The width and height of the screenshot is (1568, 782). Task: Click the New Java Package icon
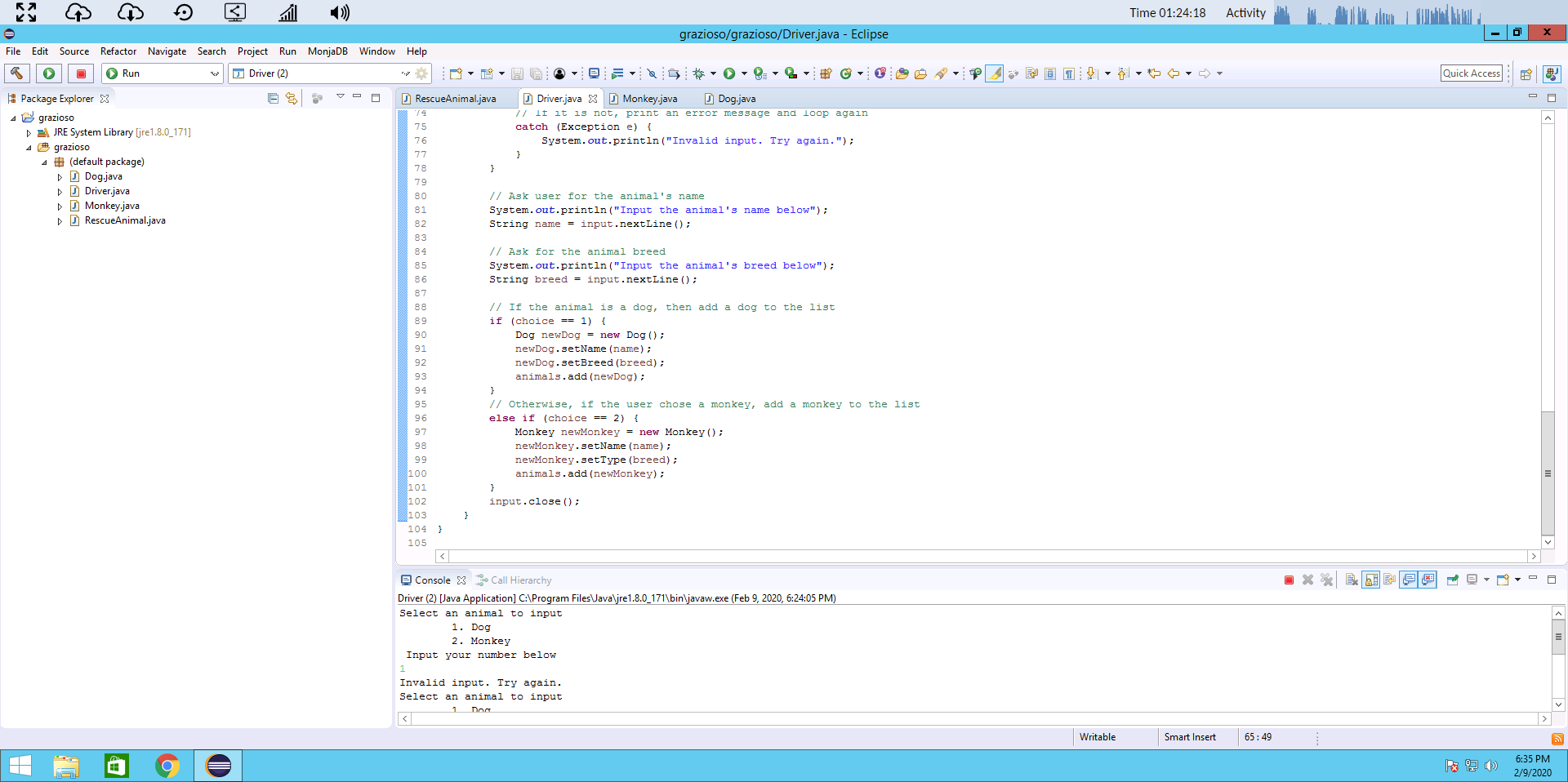[826, 73]
